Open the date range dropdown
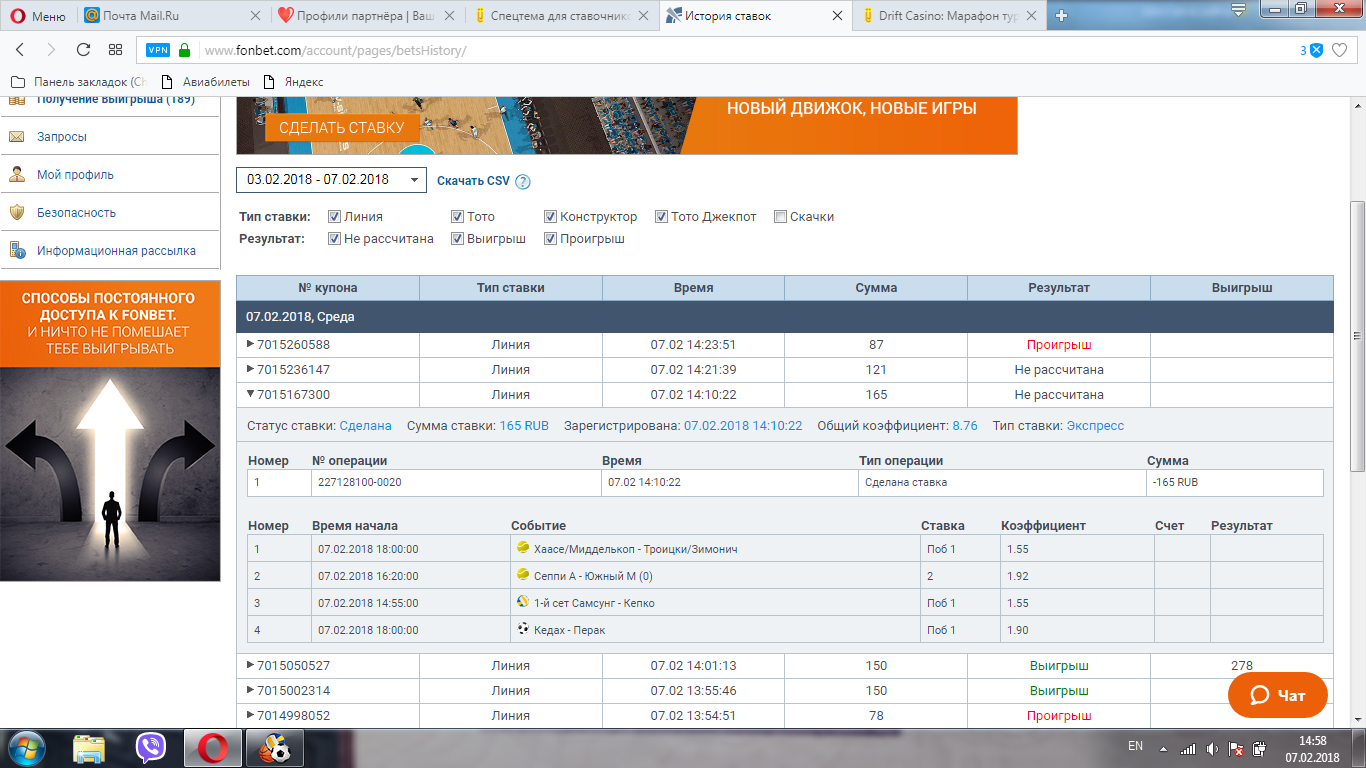Viewport: 1366px width, 768px height. tap(331, 180)
